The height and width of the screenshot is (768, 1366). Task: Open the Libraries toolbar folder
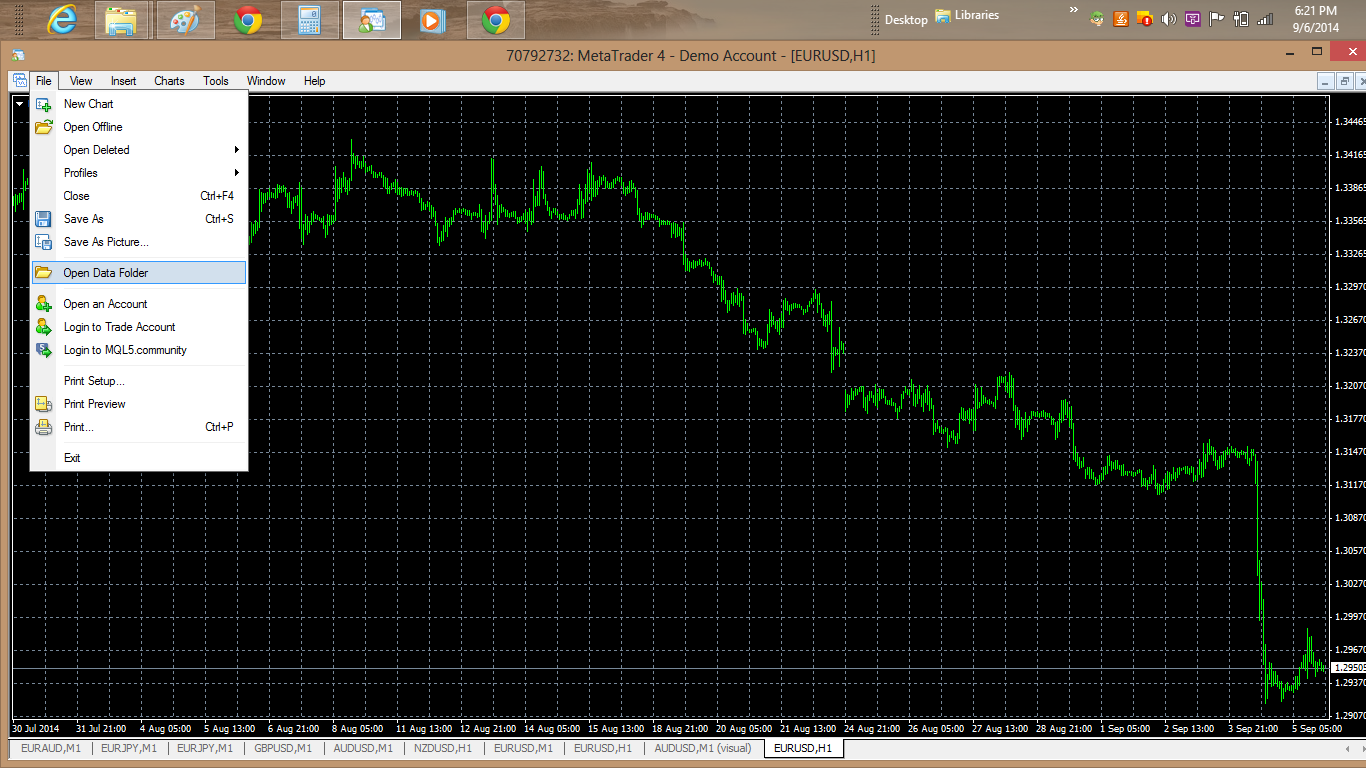[967, 15]
